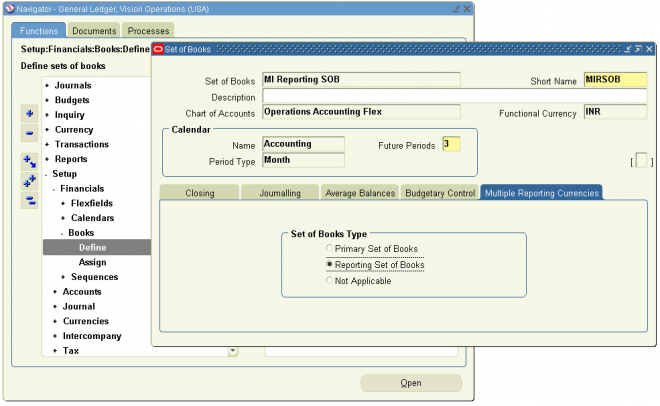Collapse the Books tree node
The image size is (660, 406).
point(62,234)
